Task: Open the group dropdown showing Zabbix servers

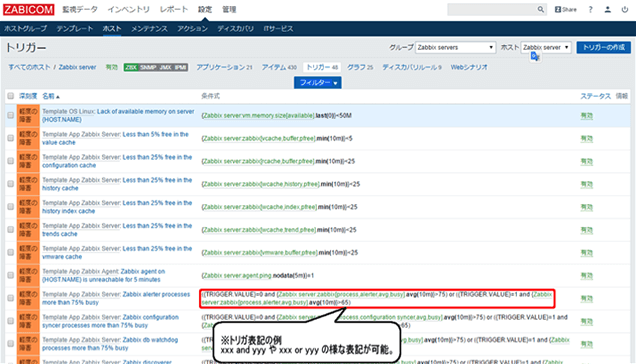Action: [x=456, y=47]
